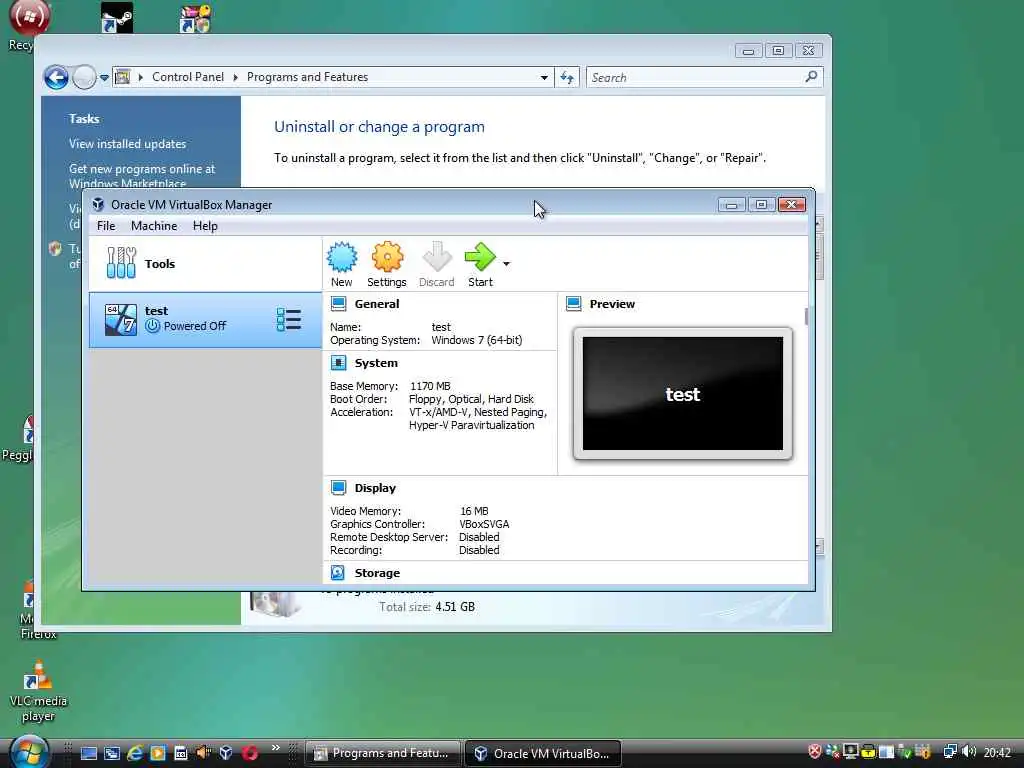Image resolution: width=1024 pixels, height=768 pixels.
Task: Open recent pages dropdown beside navigation arrows
Action: point(104,78)
